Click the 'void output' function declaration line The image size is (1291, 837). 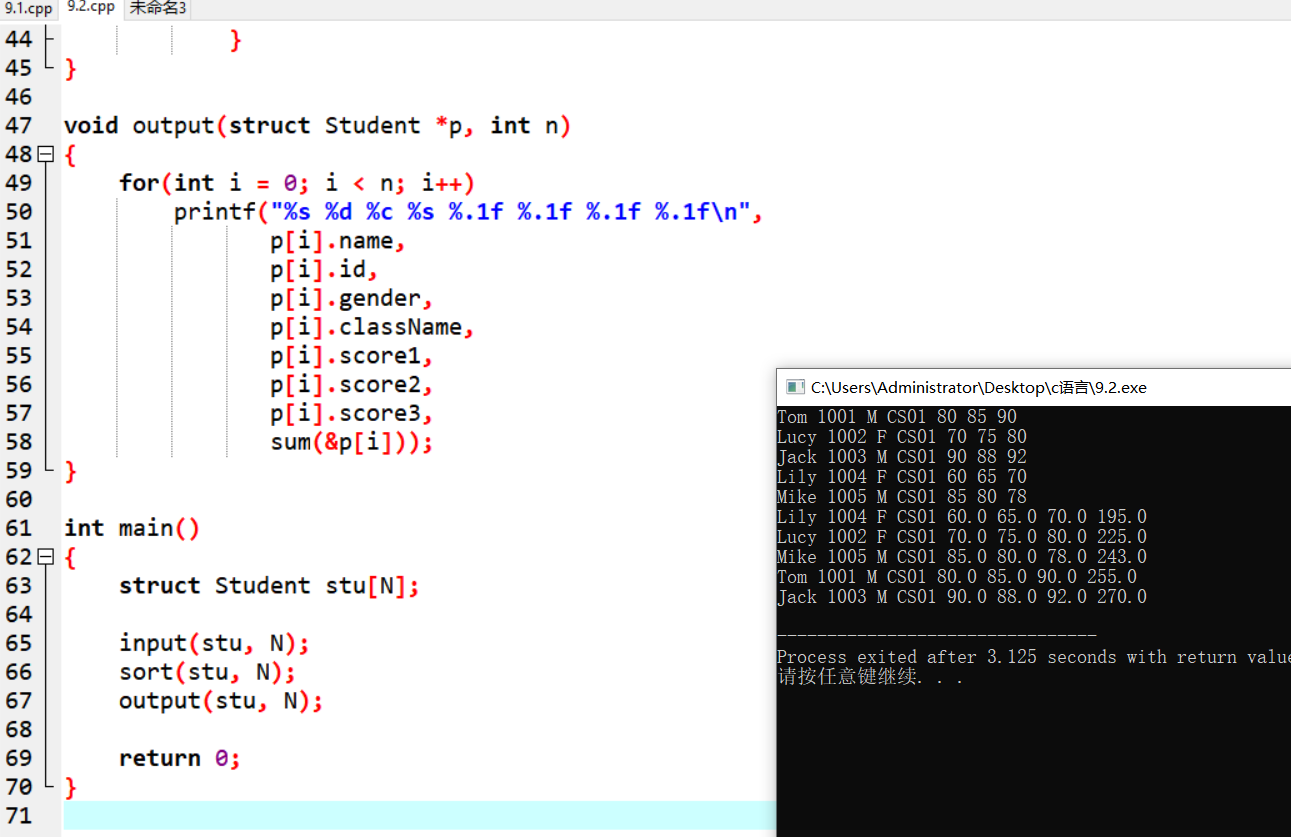pos(317,125)
